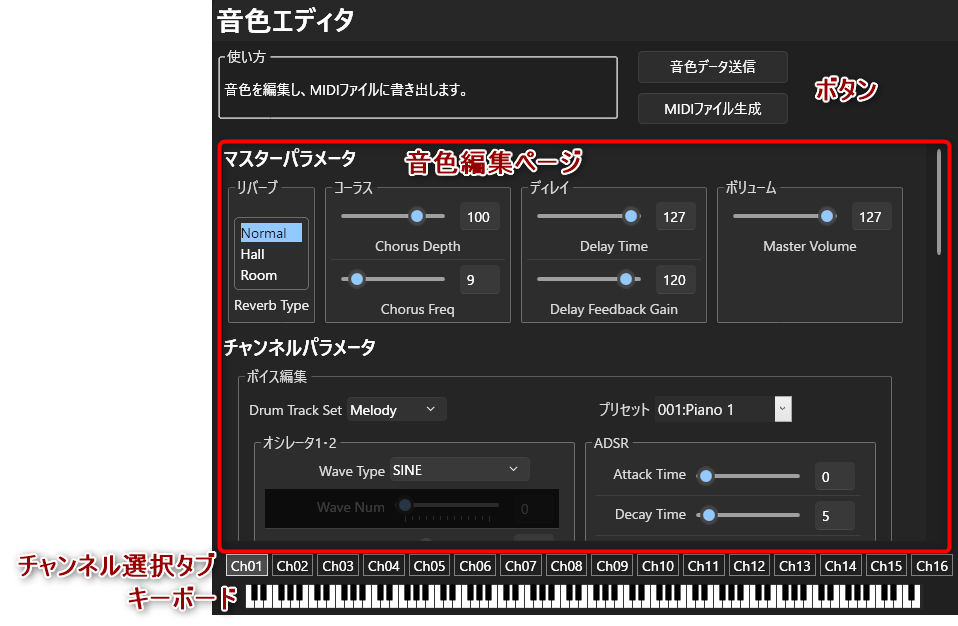Click the Master Volume slider

(785, 216)
